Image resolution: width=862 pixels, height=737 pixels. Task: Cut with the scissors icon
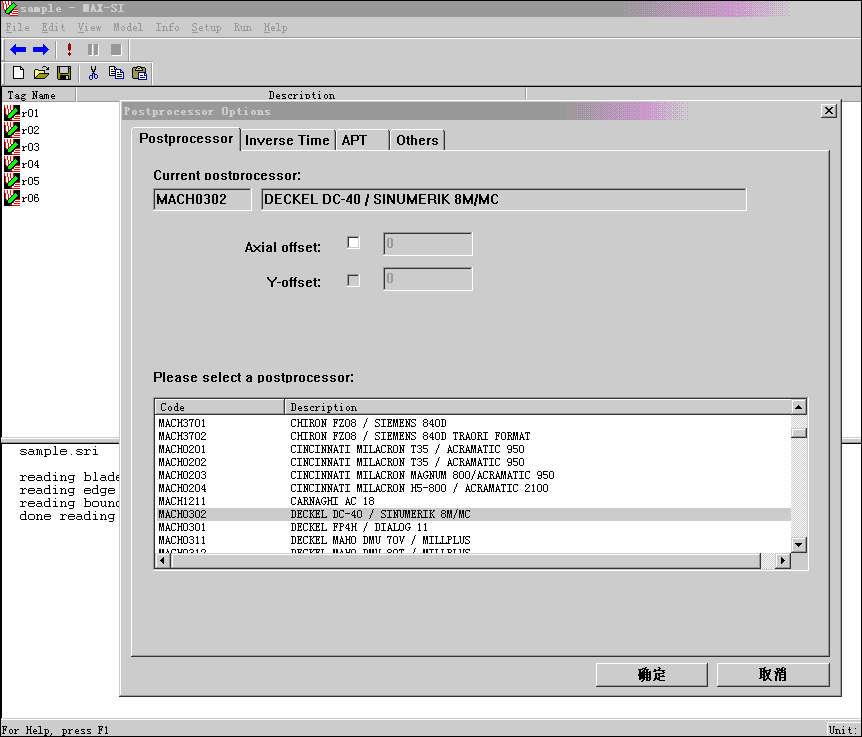[x=93, y=73]
